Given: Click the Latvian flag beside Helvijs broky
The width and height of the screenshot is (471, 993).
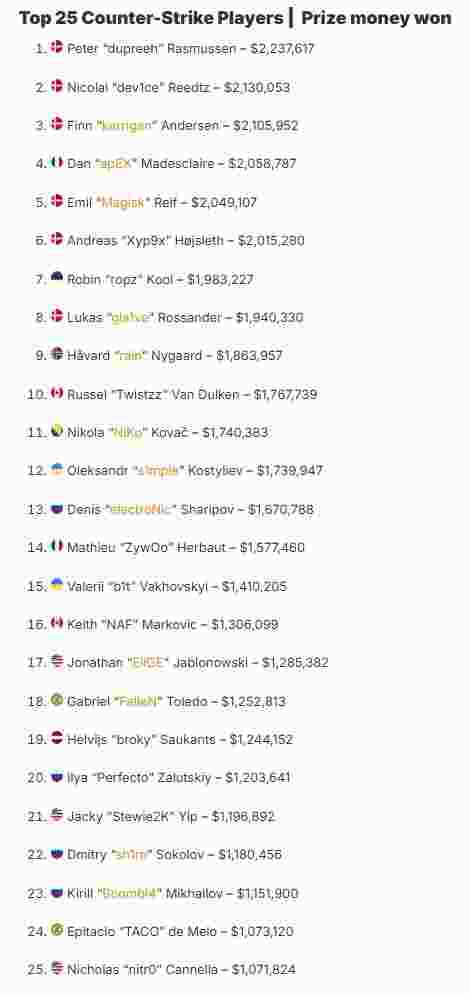Looking at the screenshot, I should tap(57, 738).
